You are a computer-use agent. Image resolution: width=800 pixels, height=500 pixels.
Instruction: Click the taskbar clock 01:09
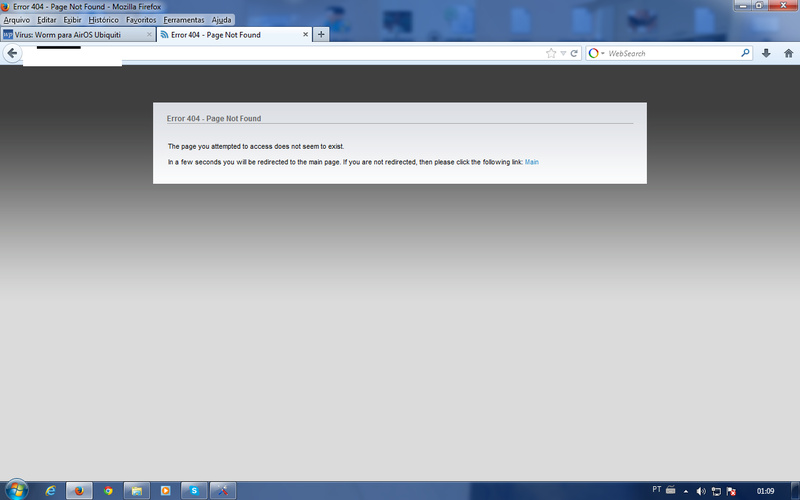coord(765,491)
